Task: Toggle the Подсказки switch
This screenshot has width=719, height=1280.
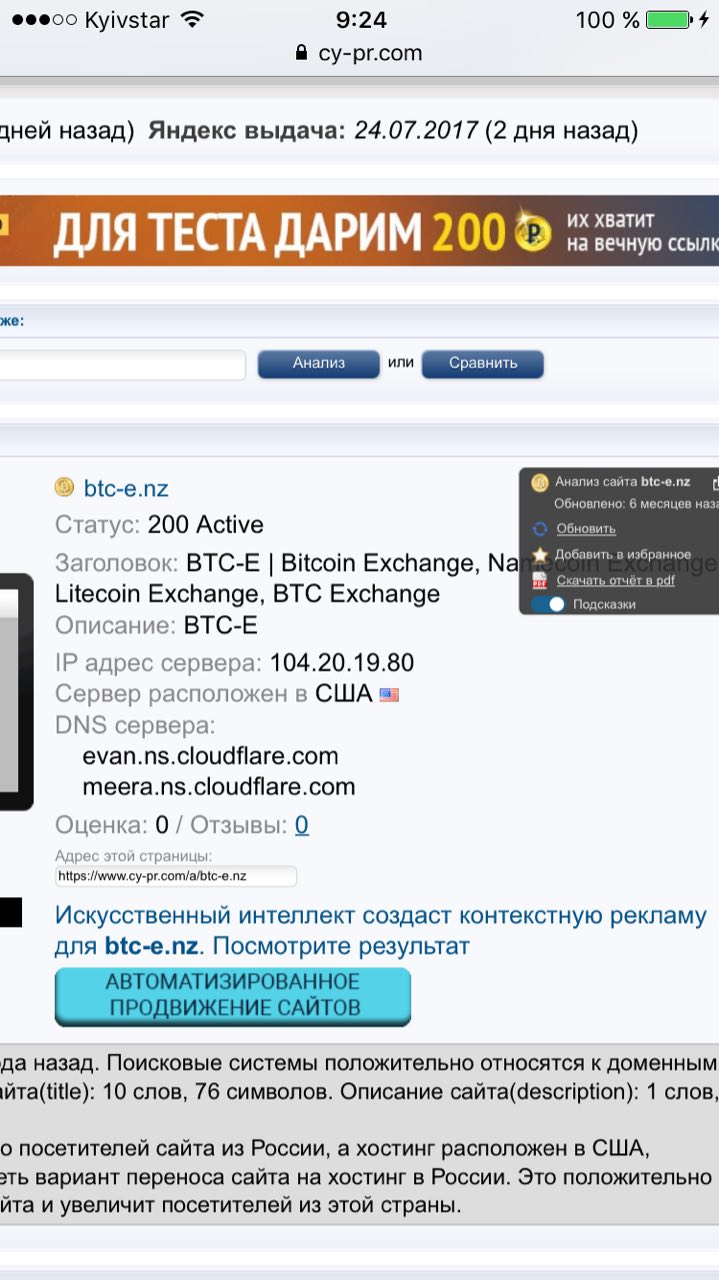Action: pos(549,604)
